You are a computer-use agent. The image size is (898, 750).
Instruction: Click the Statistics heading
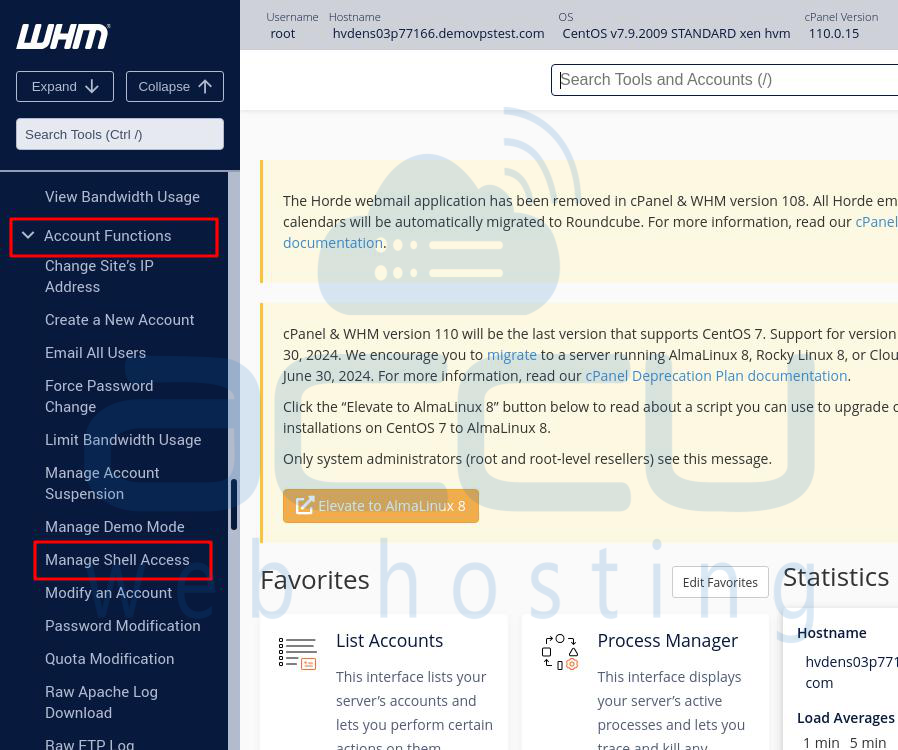tap(836, 578)
